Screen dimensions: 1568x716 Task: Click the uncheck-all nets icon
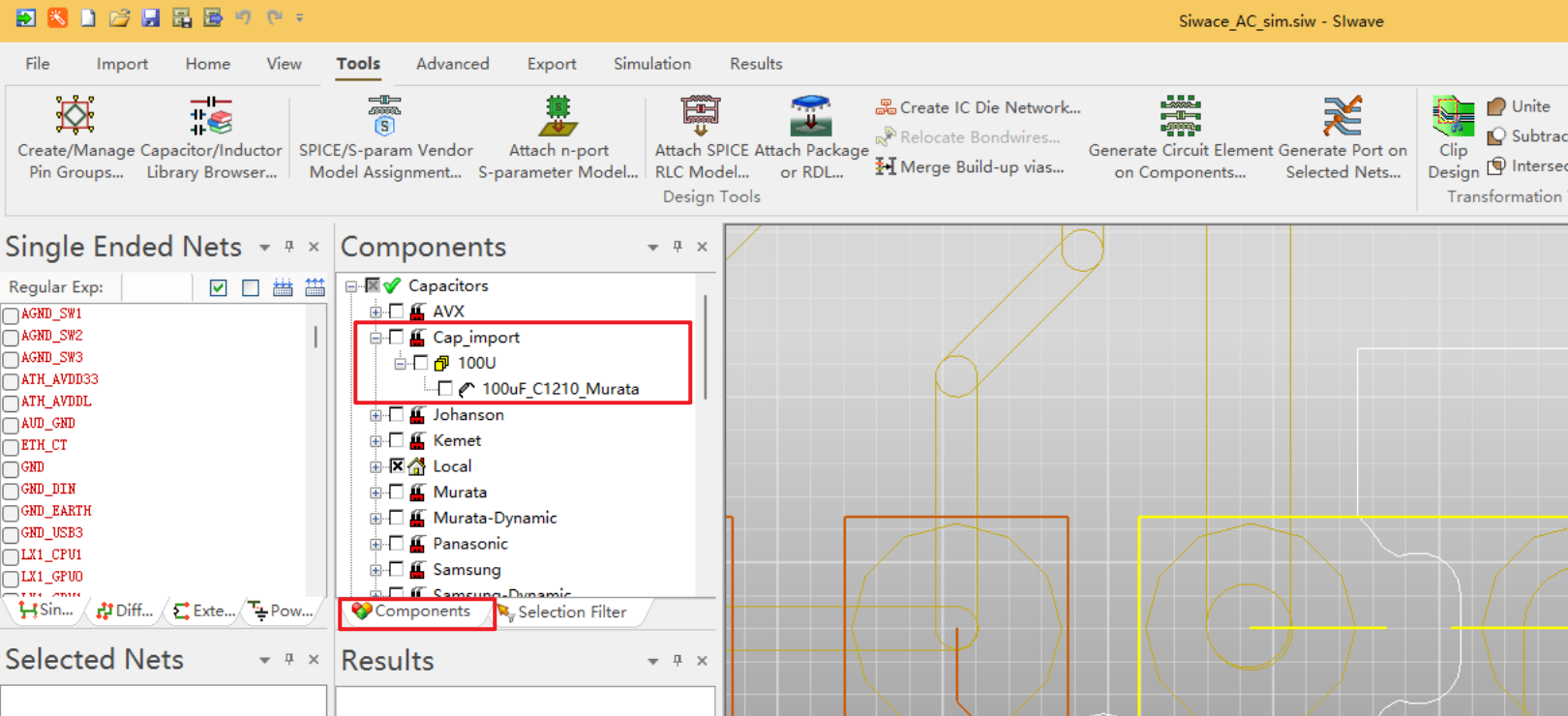pyautogui.click(x=251, y=287)
